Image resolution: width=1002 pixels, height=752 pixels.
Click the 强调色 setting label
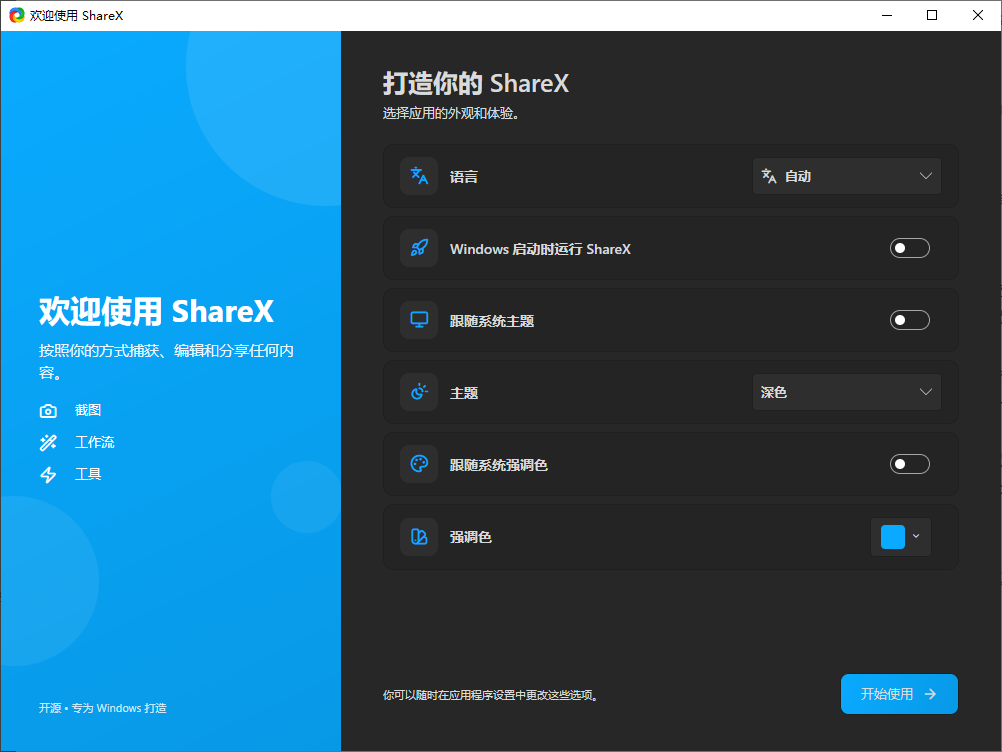click(471, 537)
